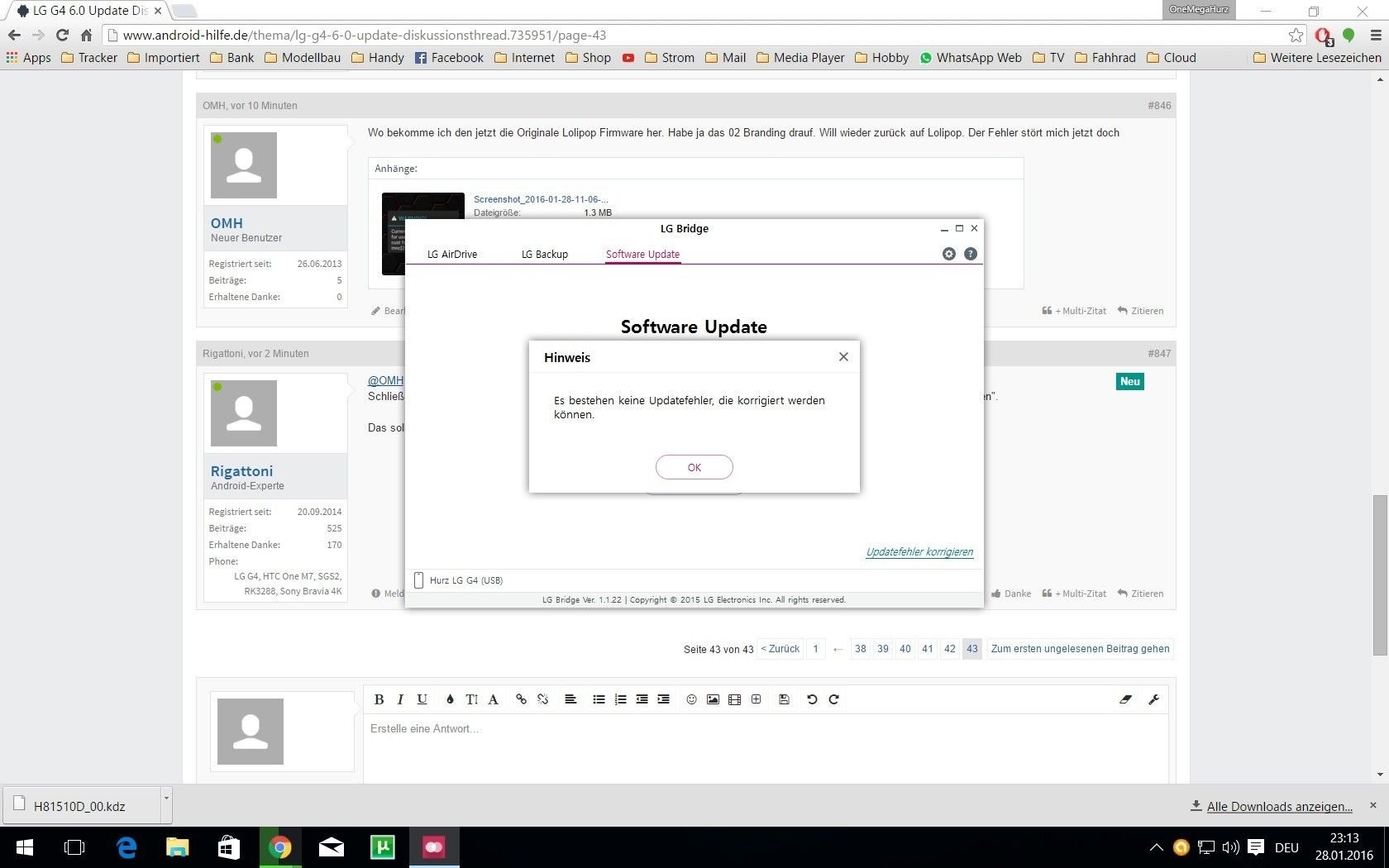Click the browser address bar
Screen dimensions: 1389x868
pos(694,36)
